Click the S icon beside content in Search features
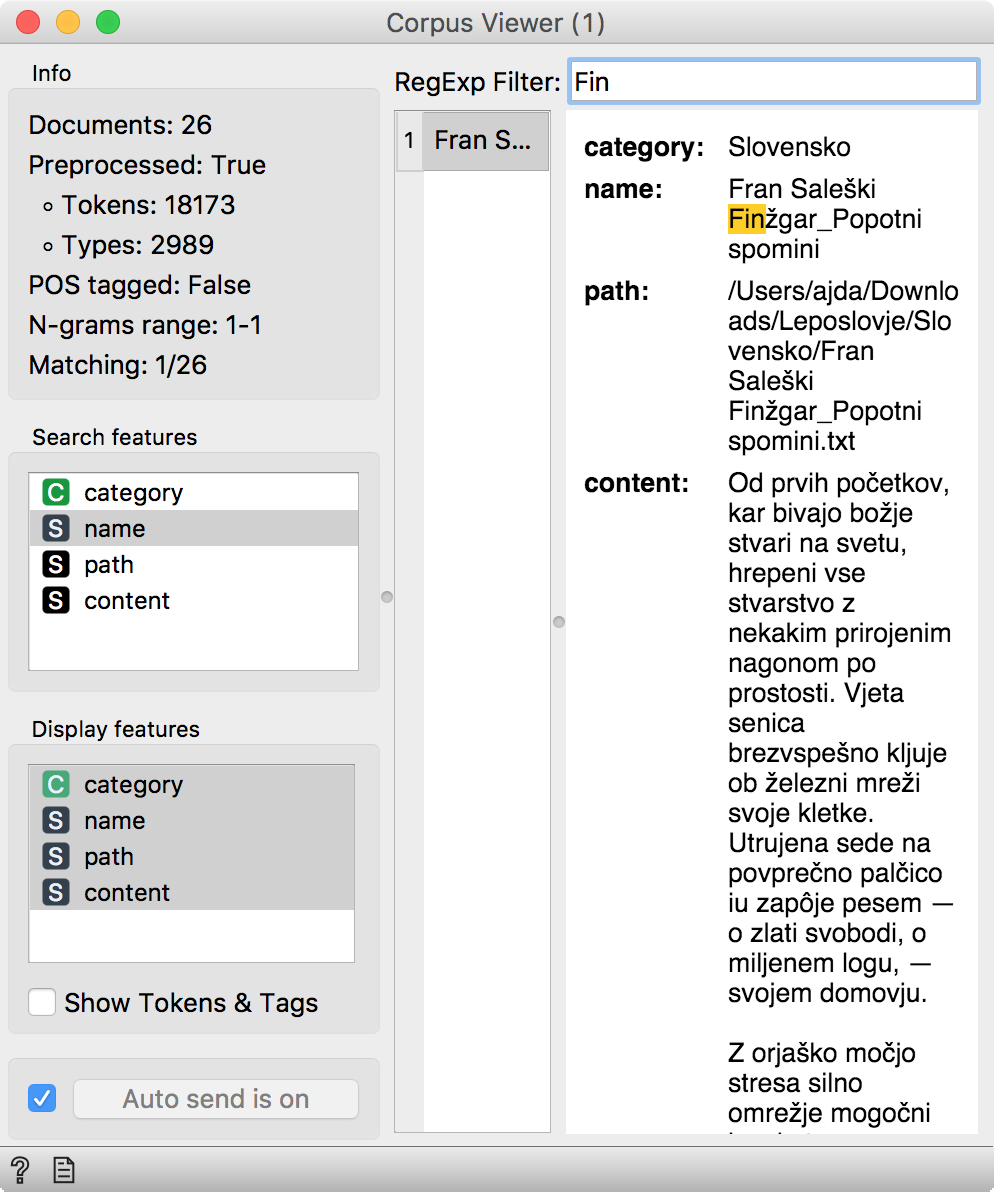 click(x=56, y=600)
